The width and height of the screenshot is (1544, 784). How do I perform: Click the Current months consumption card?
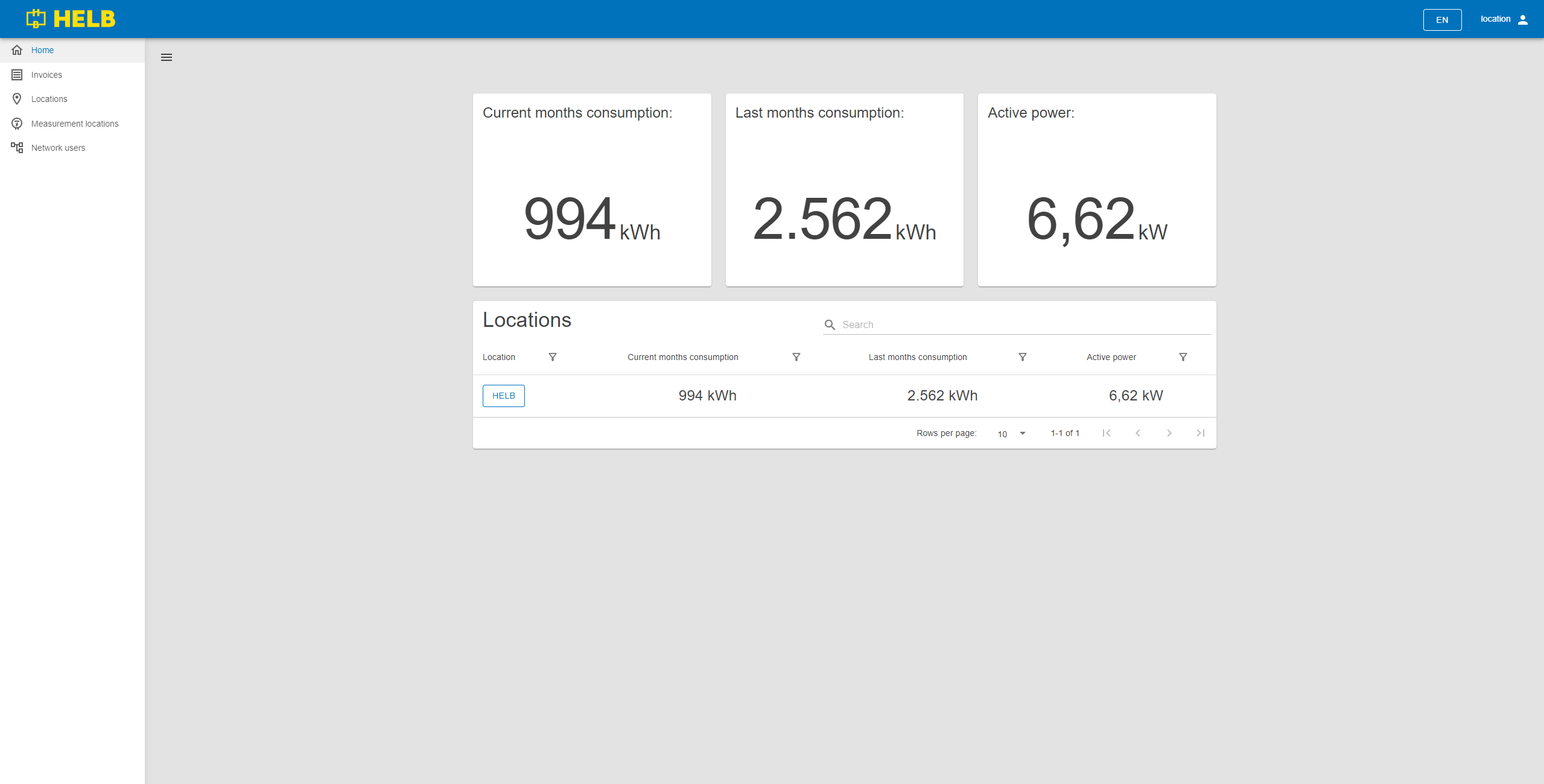(x=592, y=190)
